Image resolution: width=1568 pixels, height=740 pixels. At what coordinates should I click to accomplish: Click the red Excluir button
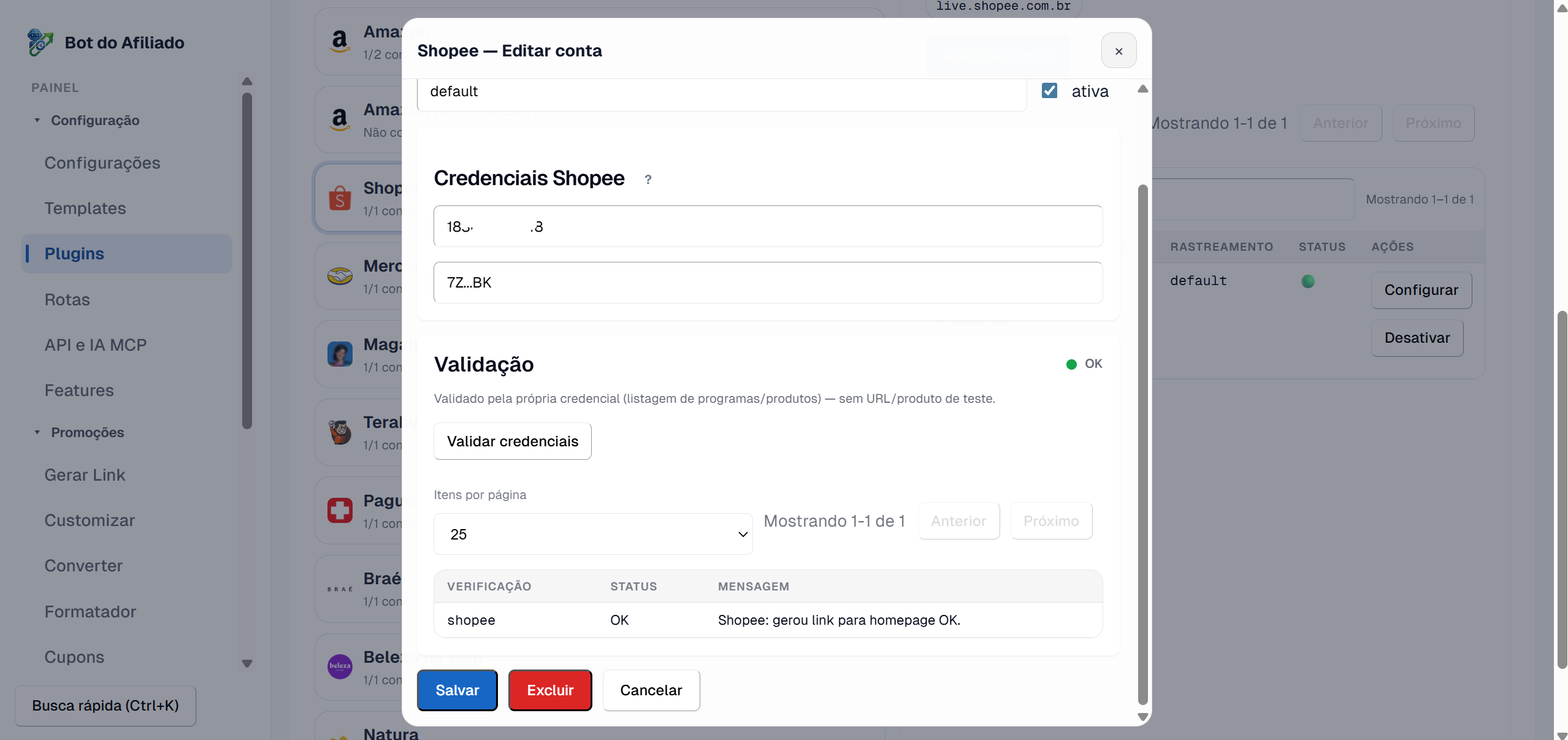click(x=550, y=690)
